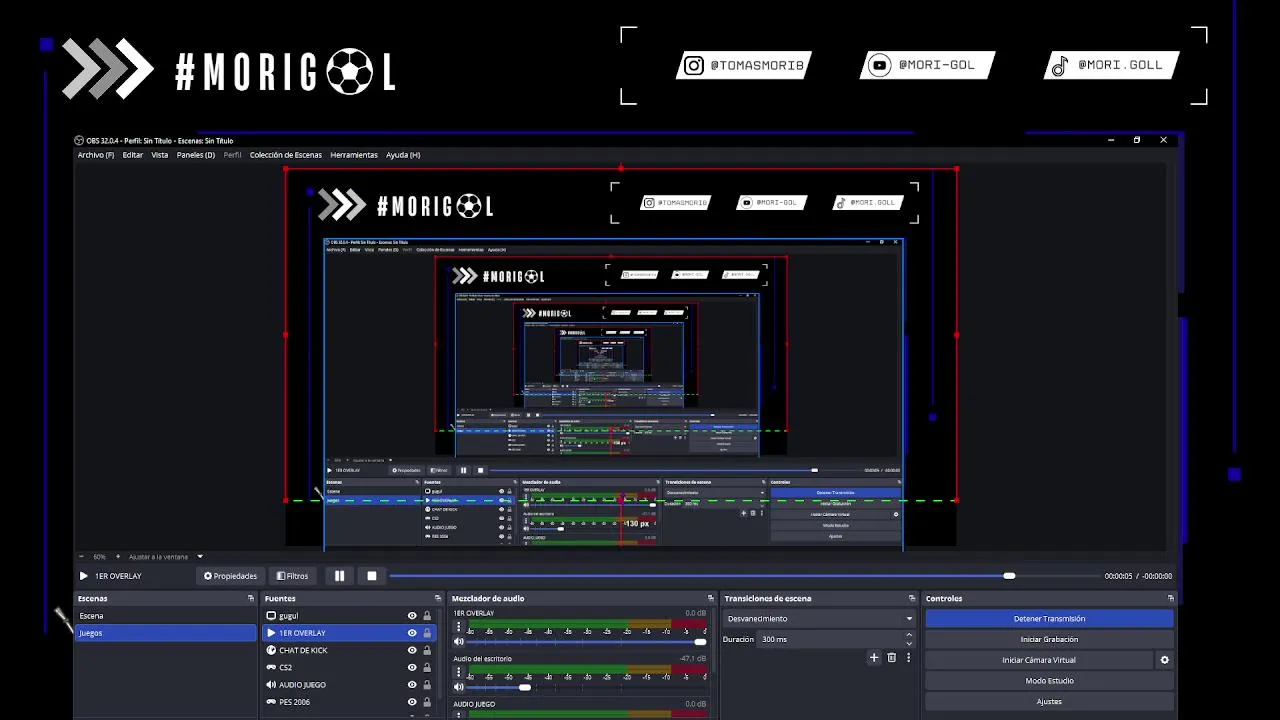1280x720 pixels.
Task: Open virtual camera settings gear
Action: 1164,660
